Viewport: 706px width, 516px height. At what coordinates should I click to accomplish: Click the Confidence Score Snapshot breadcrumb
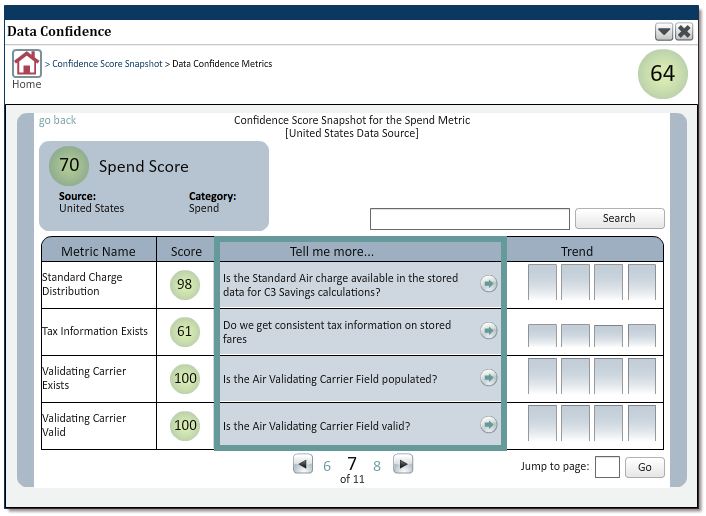pos(107,63)
